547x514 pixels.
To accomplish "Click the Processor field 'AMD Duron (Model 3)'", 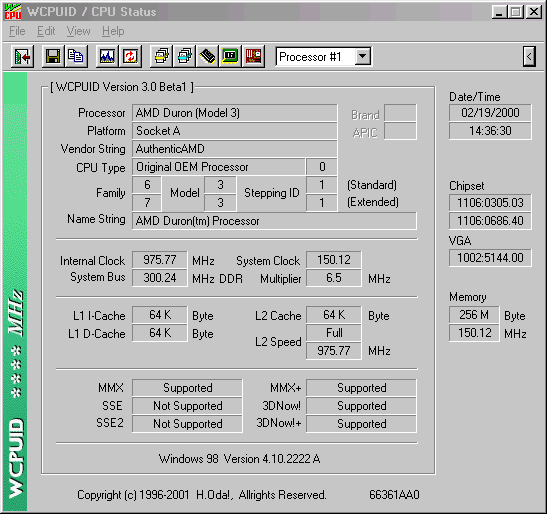I will tap(234, 113).
